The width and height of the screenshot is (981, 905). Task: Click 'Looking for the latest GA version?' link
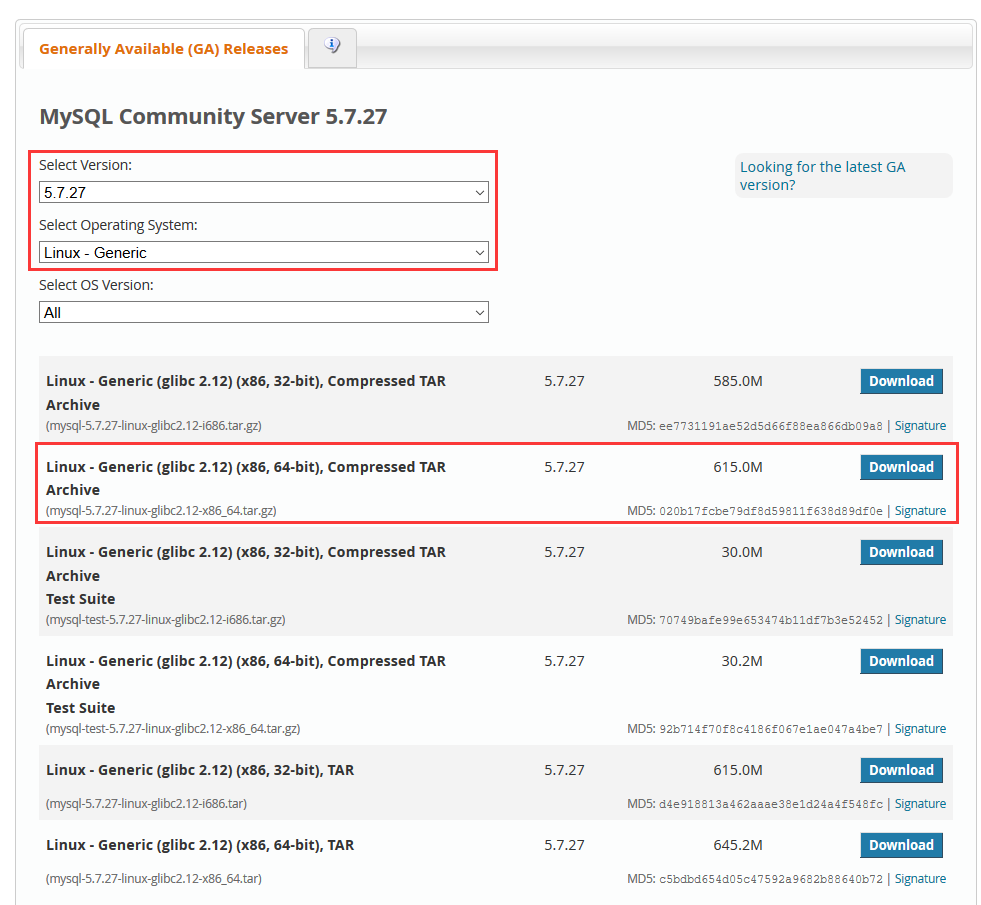click(x=822, y=176)
